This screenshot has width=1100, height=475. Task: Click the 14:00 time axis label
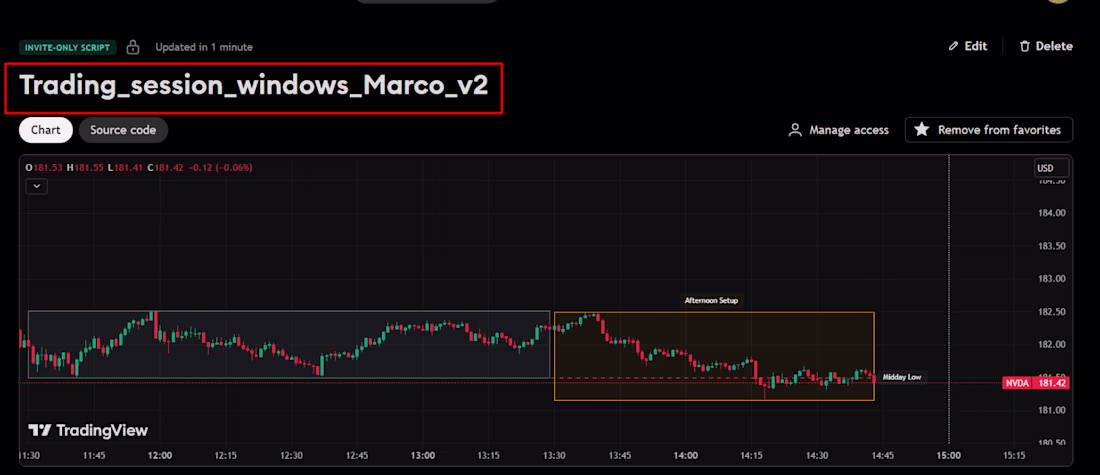[x=685, y=455]
